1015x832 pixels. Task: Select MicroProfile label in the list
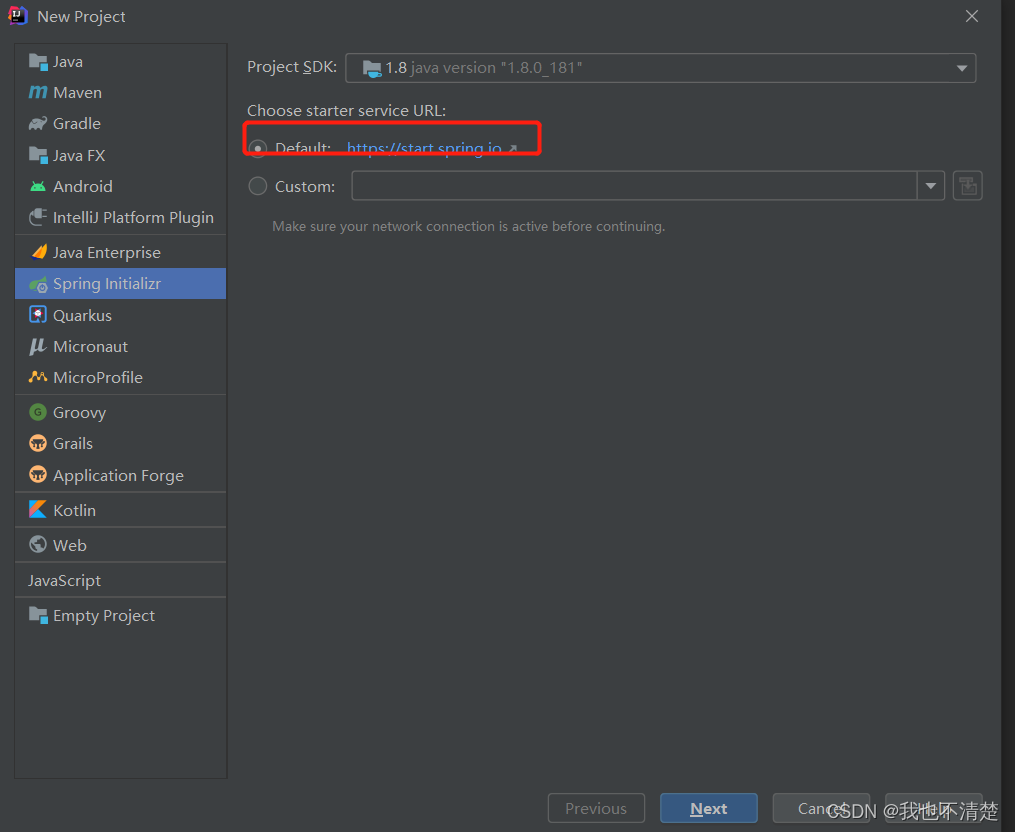[98, 377]
